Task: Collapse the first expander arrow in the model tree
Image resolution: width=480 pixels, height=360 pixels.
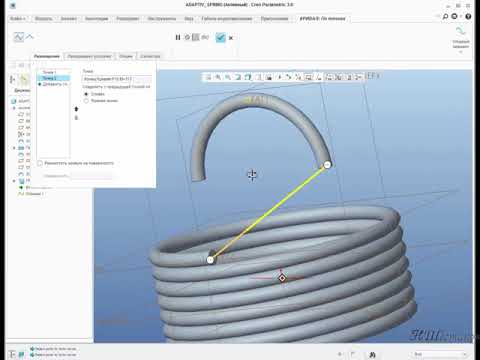Action: (x=14, y=108)
